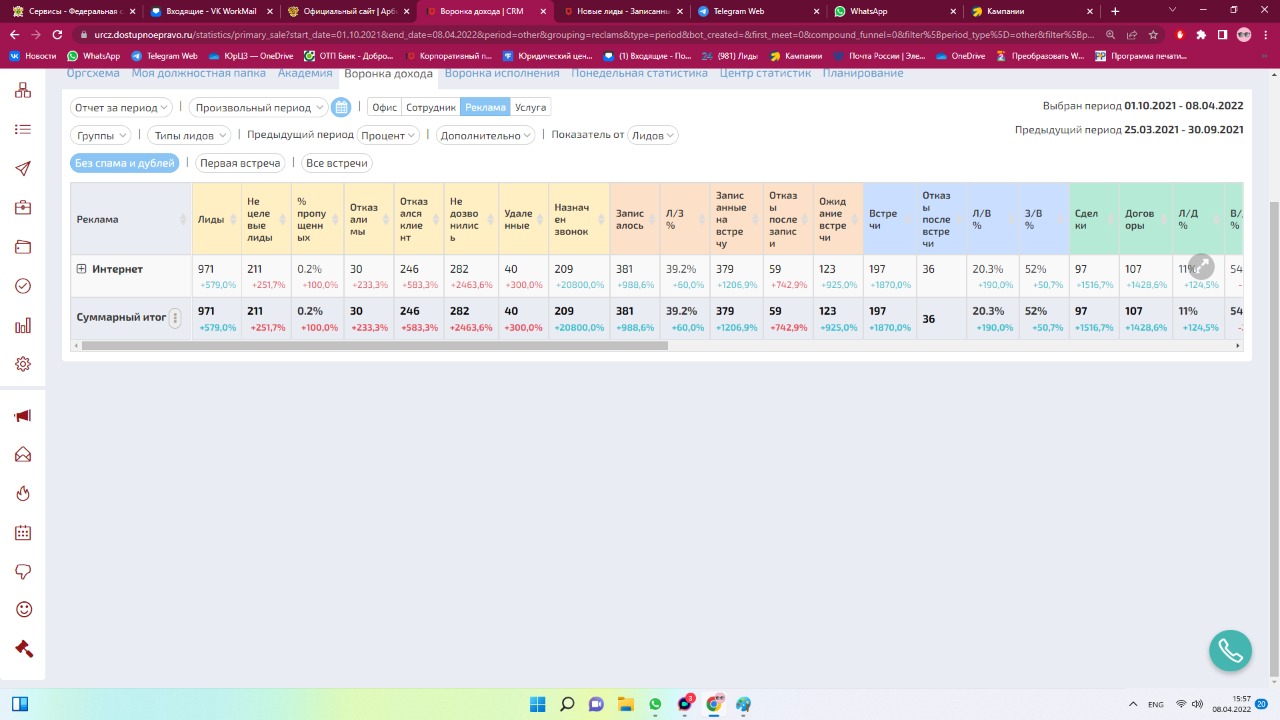Select 'Сотрудник' grouping button
The image size is (1280, 720).
(x=431, y=107)
